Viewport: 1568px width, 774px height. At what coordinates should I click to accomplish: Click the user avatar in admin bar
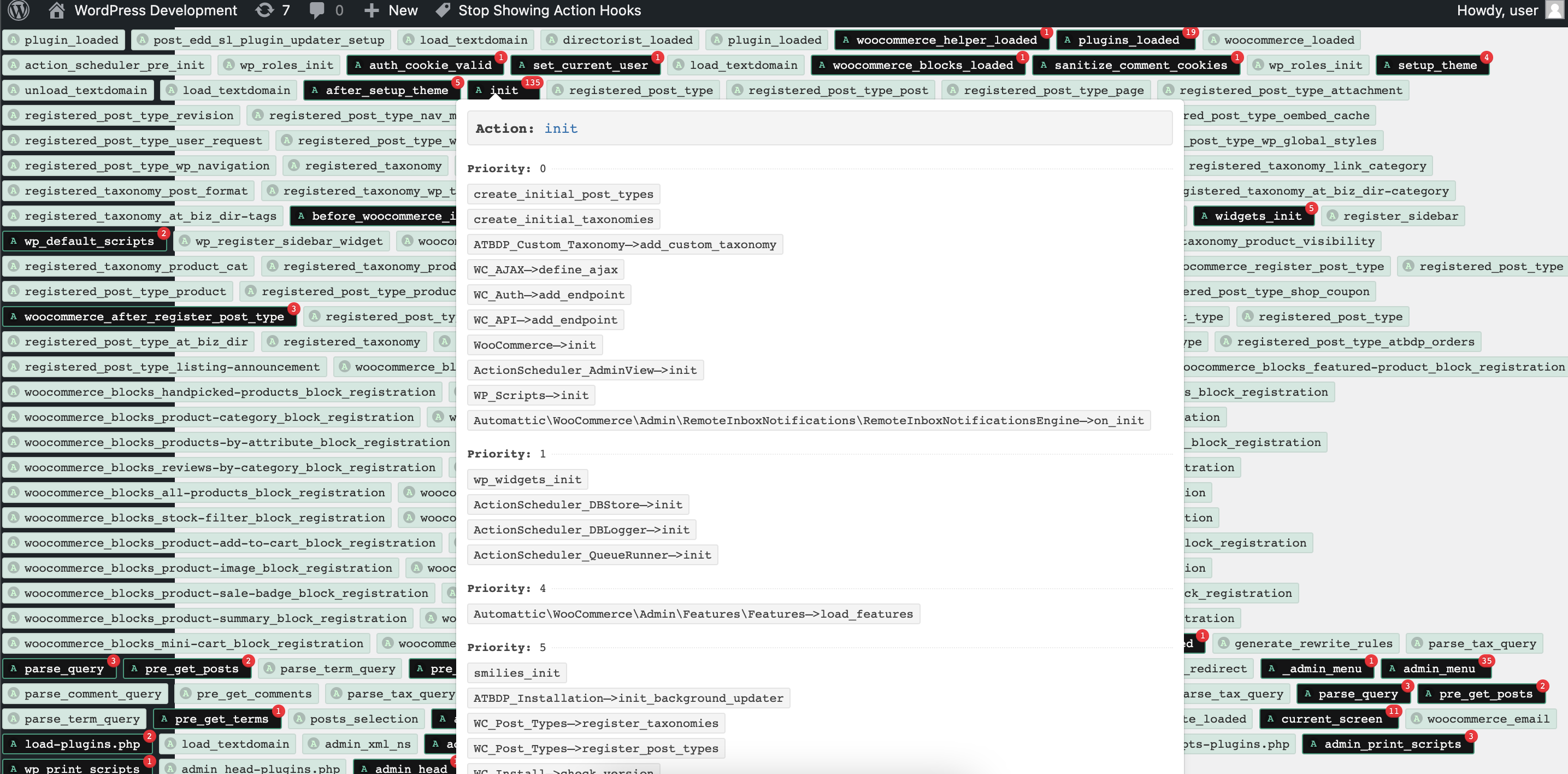(x=1554, y=10)
